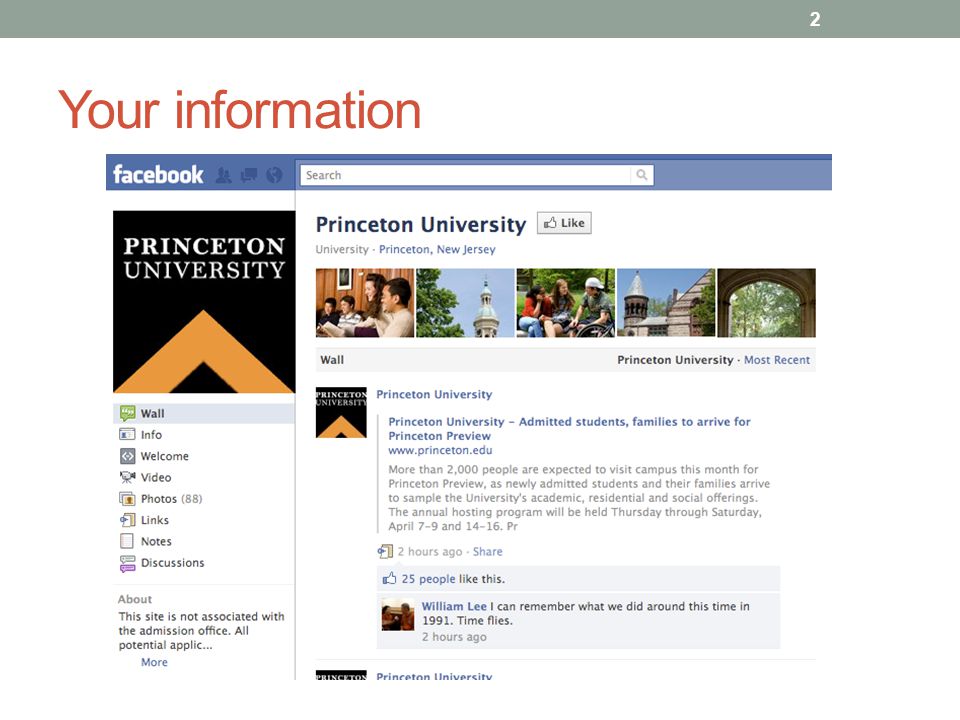Open William Lee's profile name link

[454, 606]
